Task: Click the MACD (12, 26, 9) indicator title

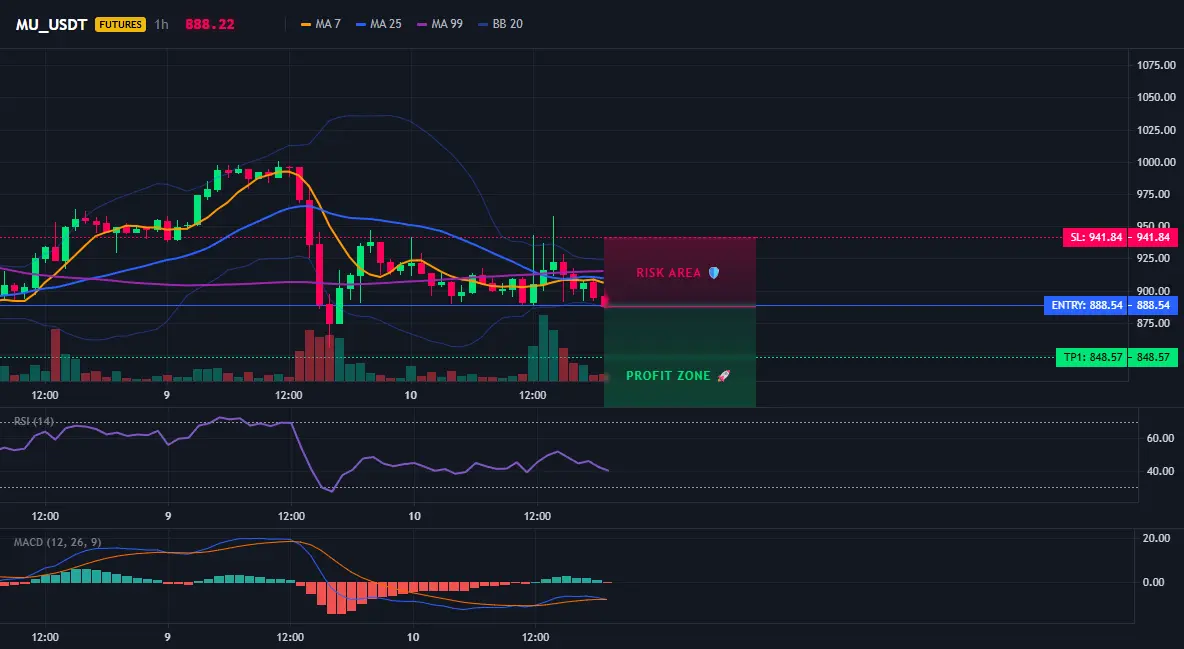Action: pos(57,542)
